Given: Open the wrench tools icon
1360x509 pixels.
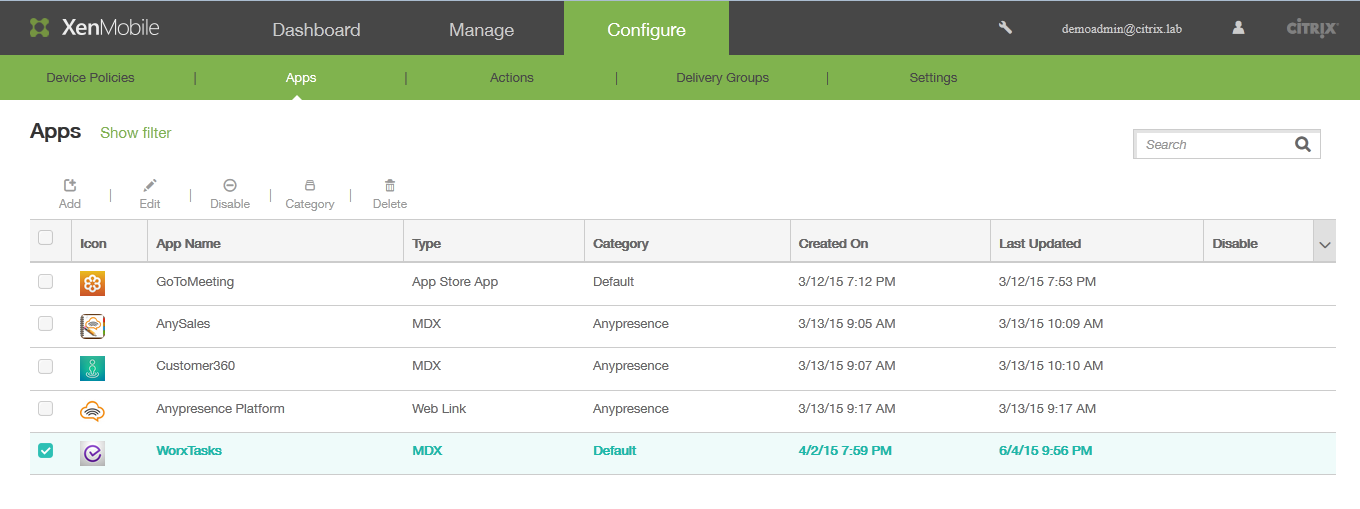Looking at the screenshot, I should click(x=1006, y=28).
